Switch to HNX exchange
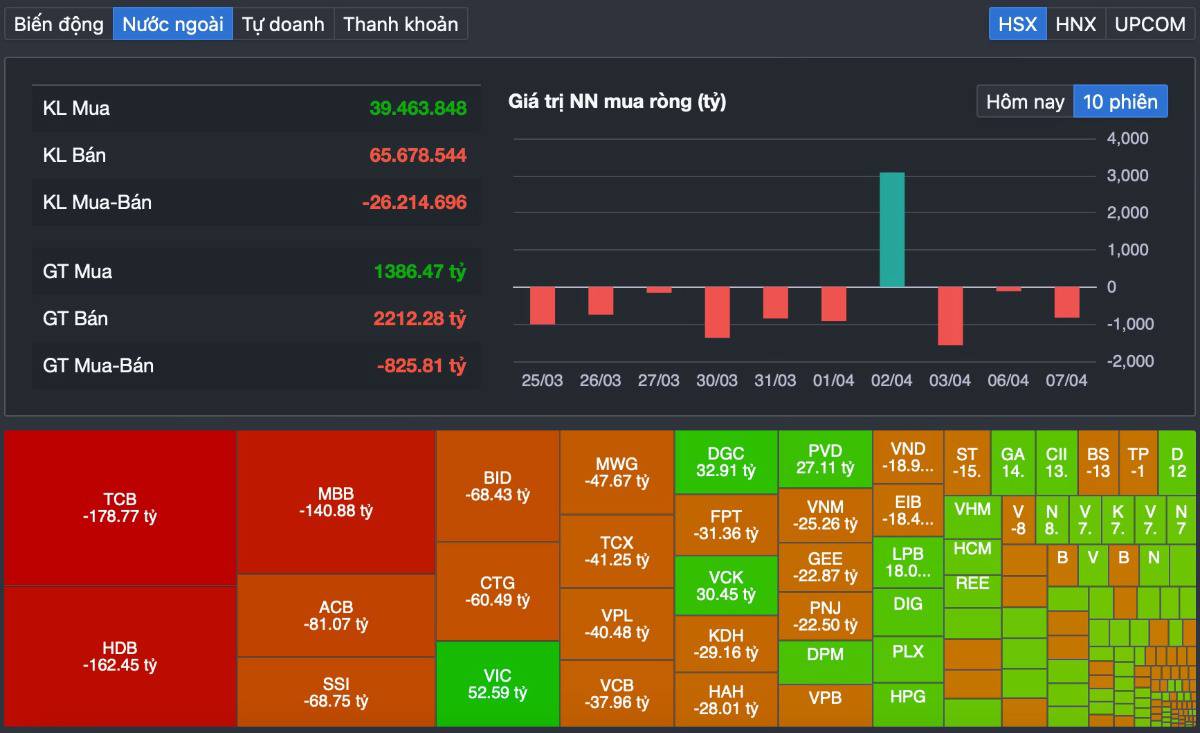The width and height of the screenshot is (1200, 733). (1076, 24)
